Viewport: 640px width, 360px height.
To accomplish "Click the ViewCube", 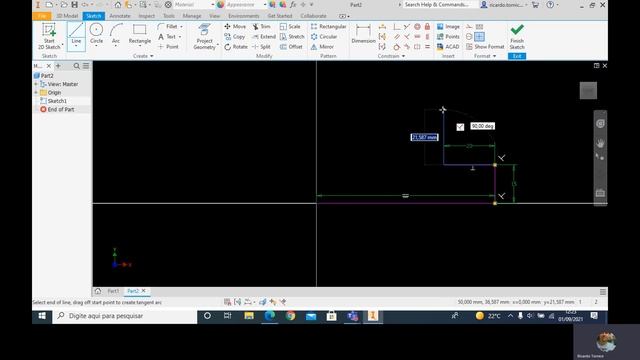I will (x=588, y=90).
